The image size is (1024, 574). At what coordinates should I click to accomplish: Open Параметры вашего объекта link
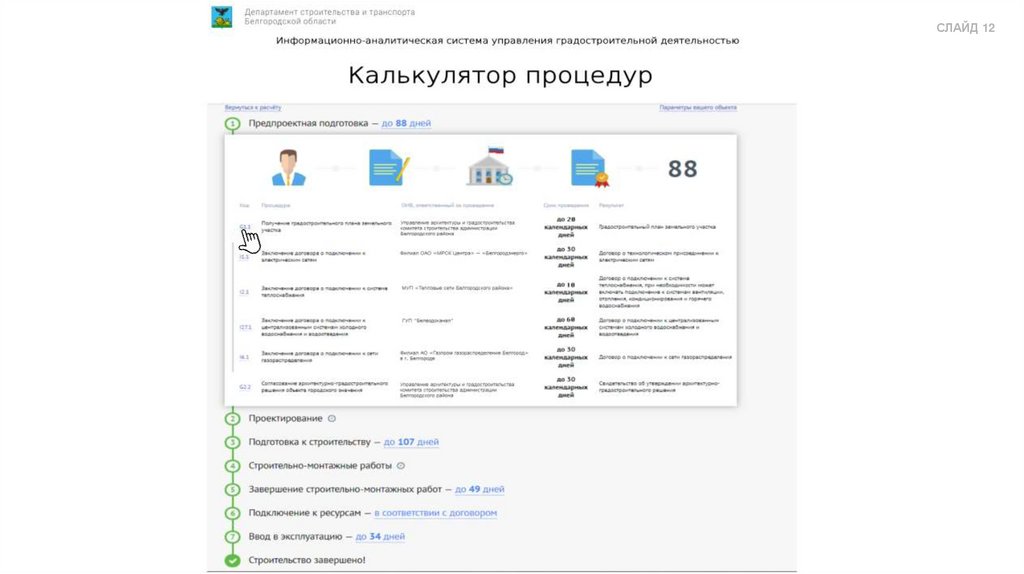tap(697, 107)
